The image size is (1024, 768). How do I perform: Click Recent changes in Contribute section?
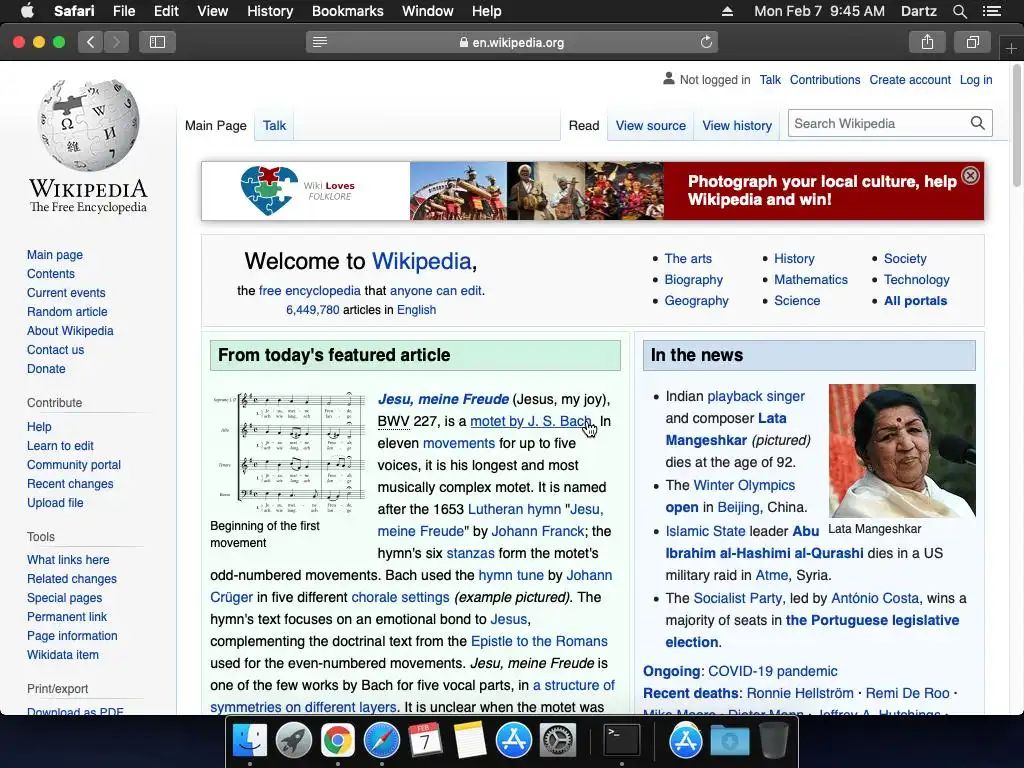[x=70, y=483]
